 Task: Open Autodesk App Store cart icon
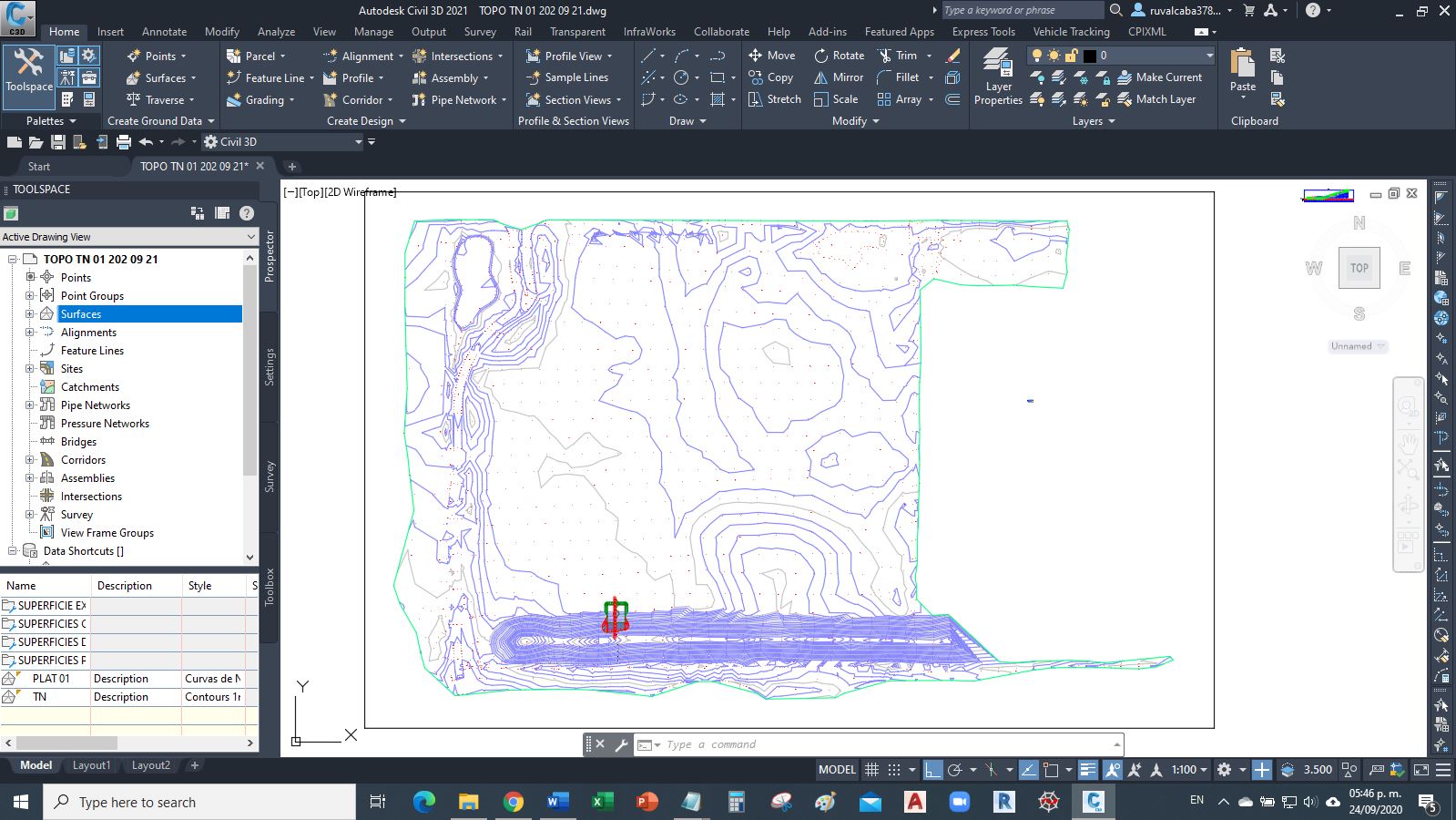pyautogui.click(x=1248, y=10)
